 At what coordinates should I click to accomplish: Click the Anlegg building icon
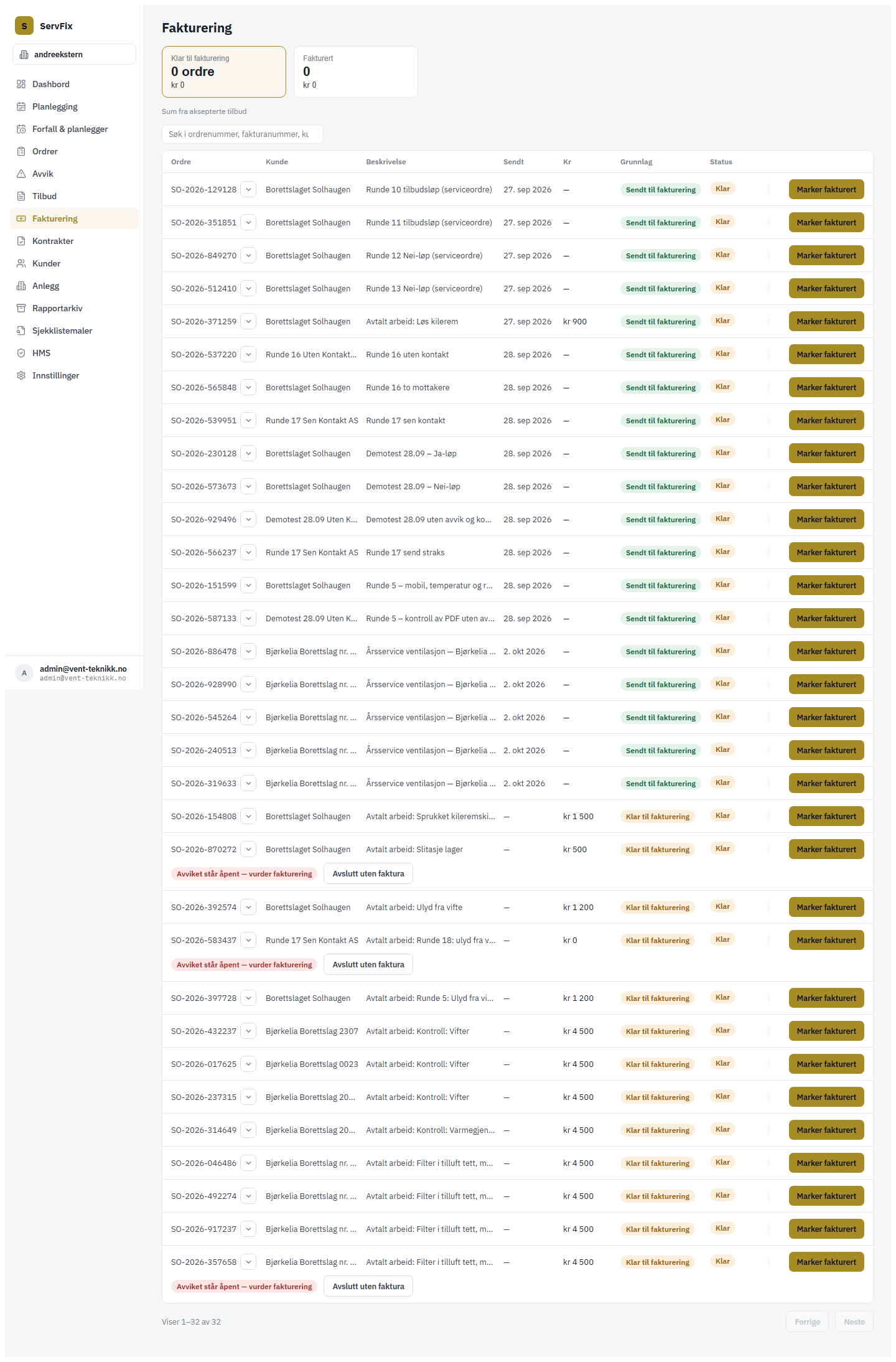tap(21, 286)
